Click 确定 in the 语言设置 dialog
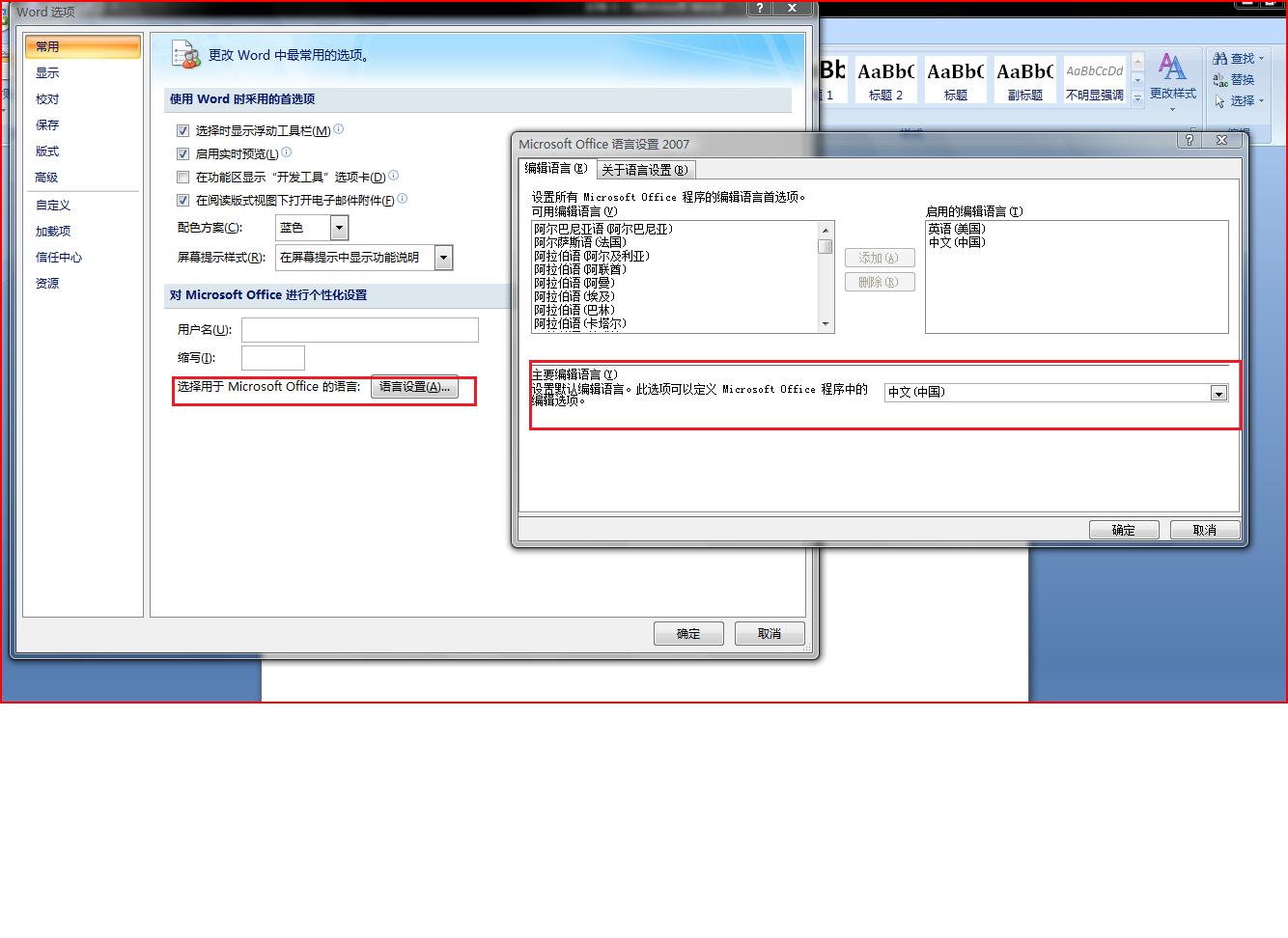Screen dimensions: 1288x938 1124,530
